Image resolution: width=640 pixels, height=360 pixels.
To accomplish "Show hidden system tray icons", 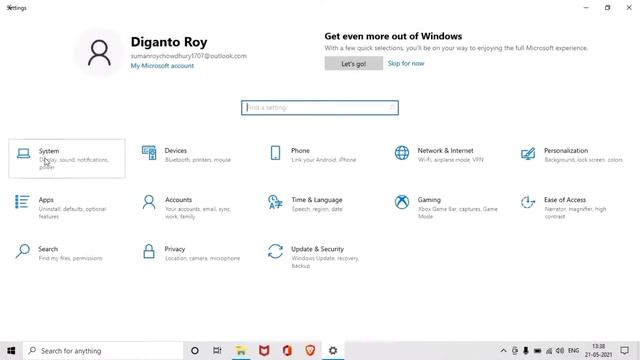I will (503, 351).
